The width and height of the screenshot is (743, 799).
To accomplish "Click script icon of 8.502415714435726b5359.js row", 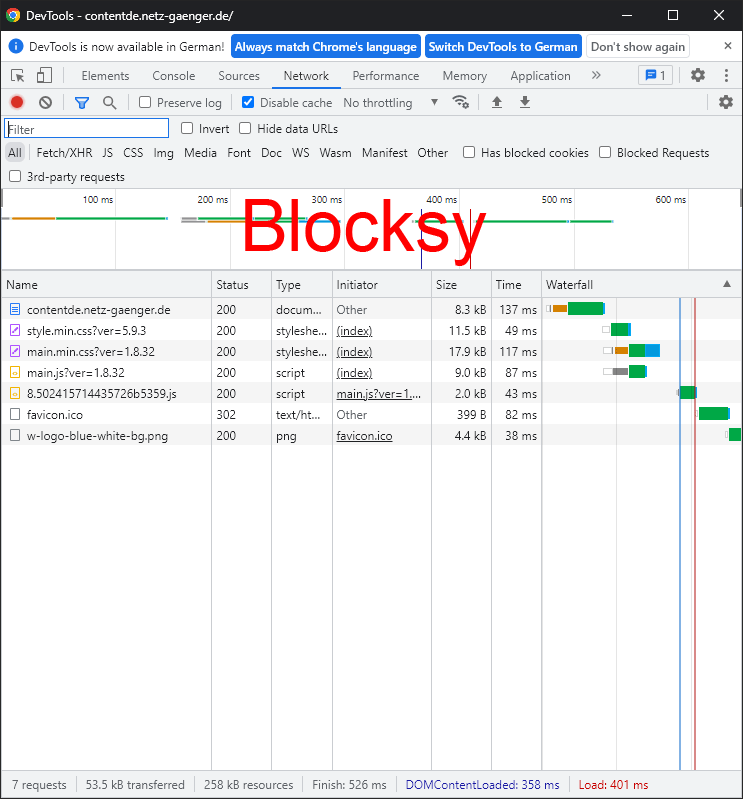I will coord(15,393).
